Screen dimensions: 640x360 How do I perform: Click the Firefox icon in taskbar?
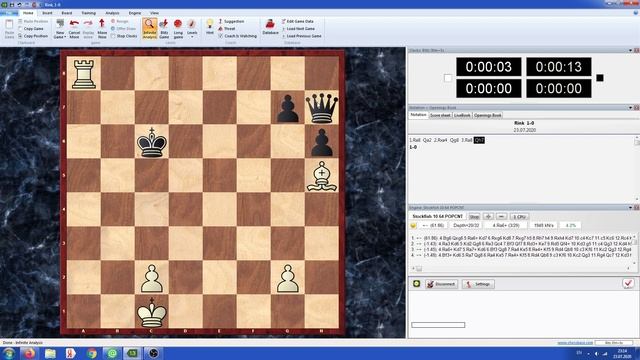[x=29, y=353]
